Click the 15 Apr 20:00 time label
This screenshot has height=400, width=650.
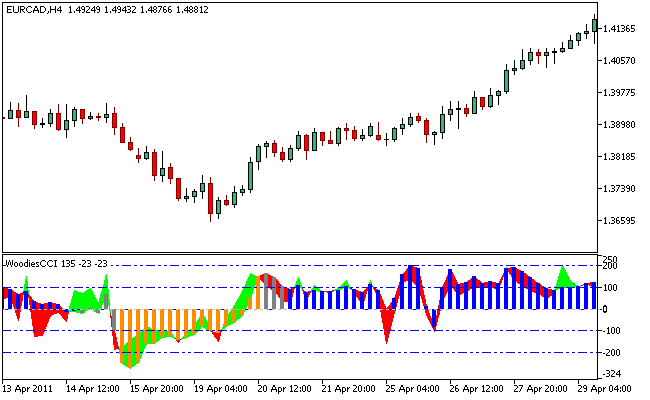coord(157,389)
